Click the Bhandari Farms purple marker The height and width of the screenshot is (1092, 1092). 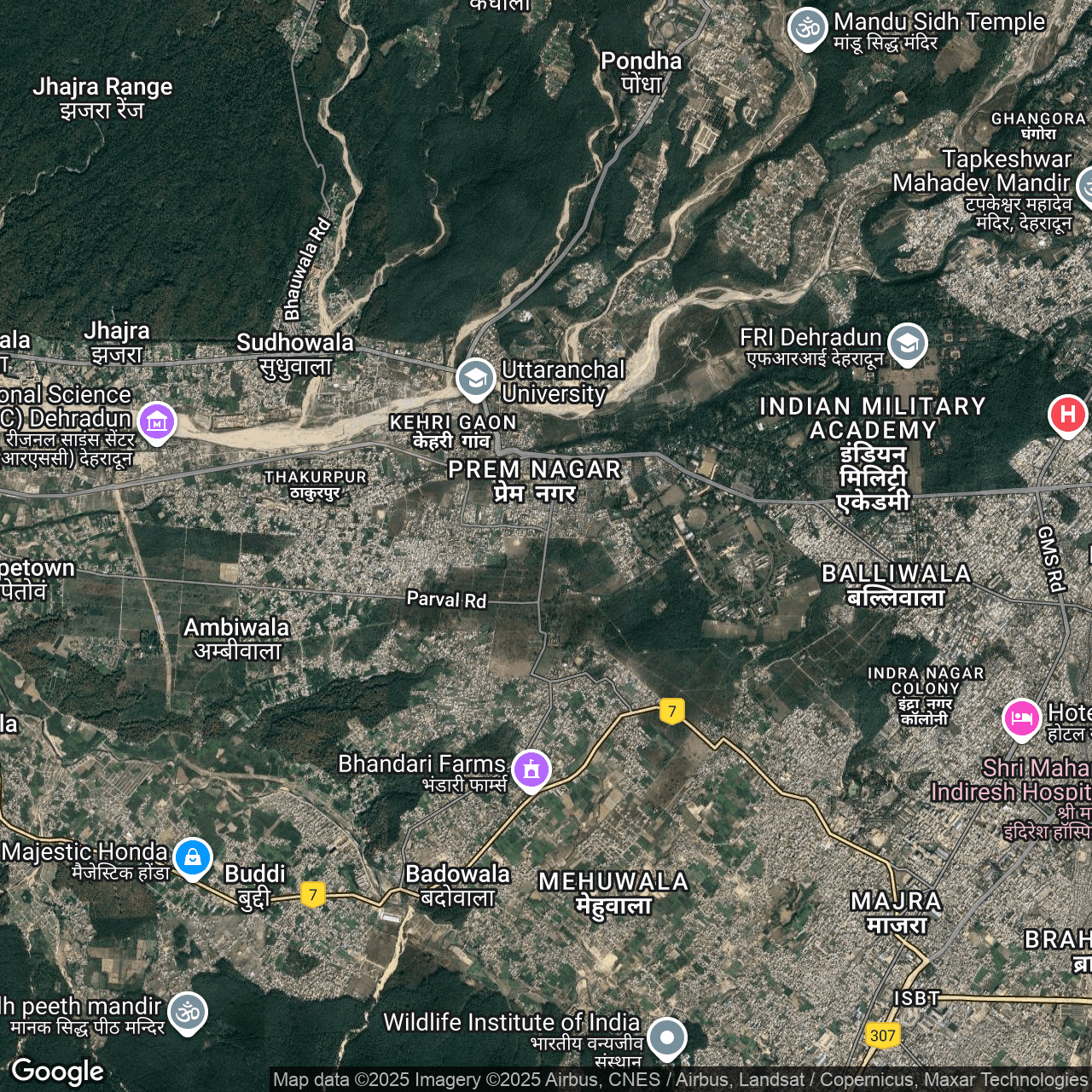click(x=531, y=770)
